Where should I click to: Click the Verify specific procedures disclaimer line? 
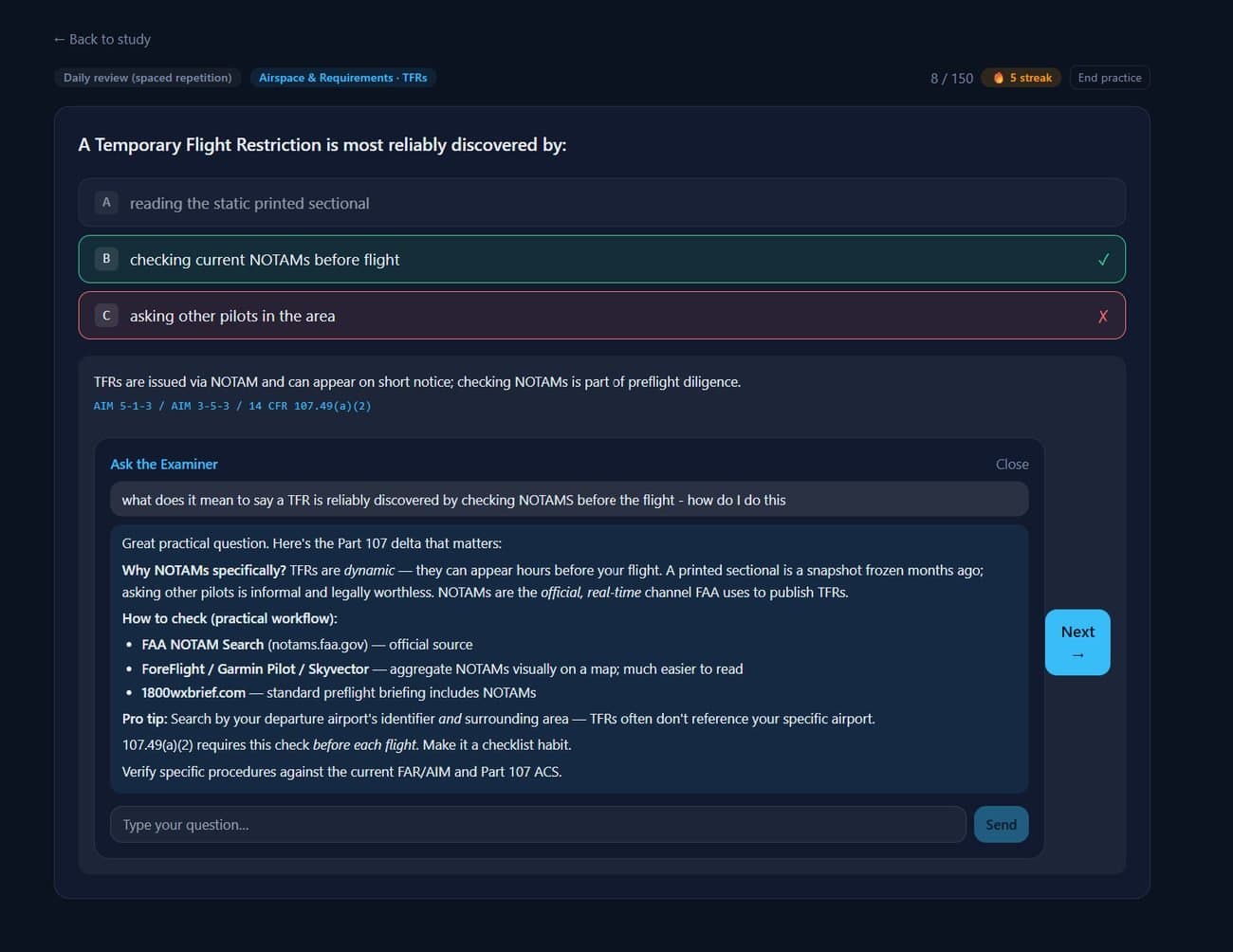(x=341, y=772)
